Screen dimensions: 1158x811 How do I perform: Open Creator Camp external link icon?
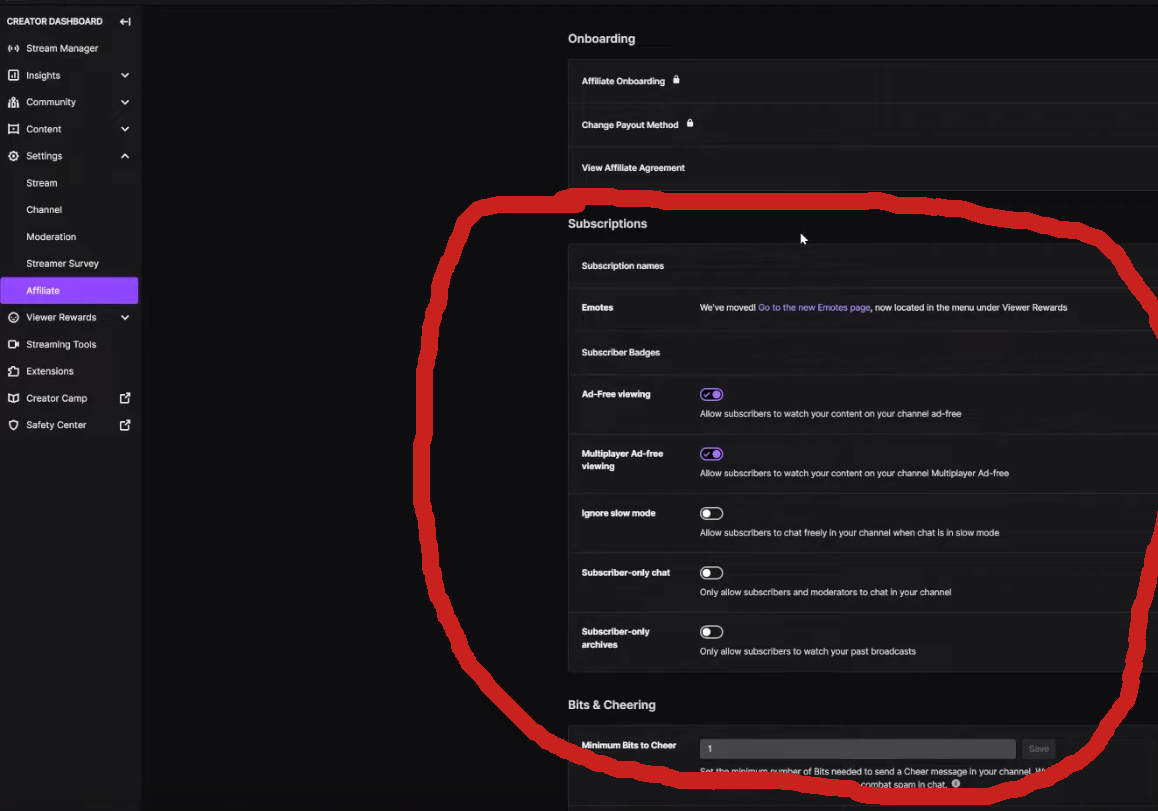point(125,398)
